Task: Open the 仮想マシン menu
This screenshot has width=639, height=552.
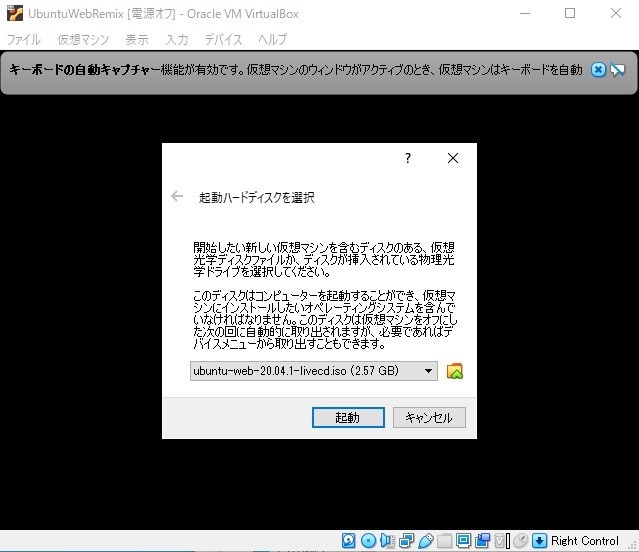Action: (83, 40)
